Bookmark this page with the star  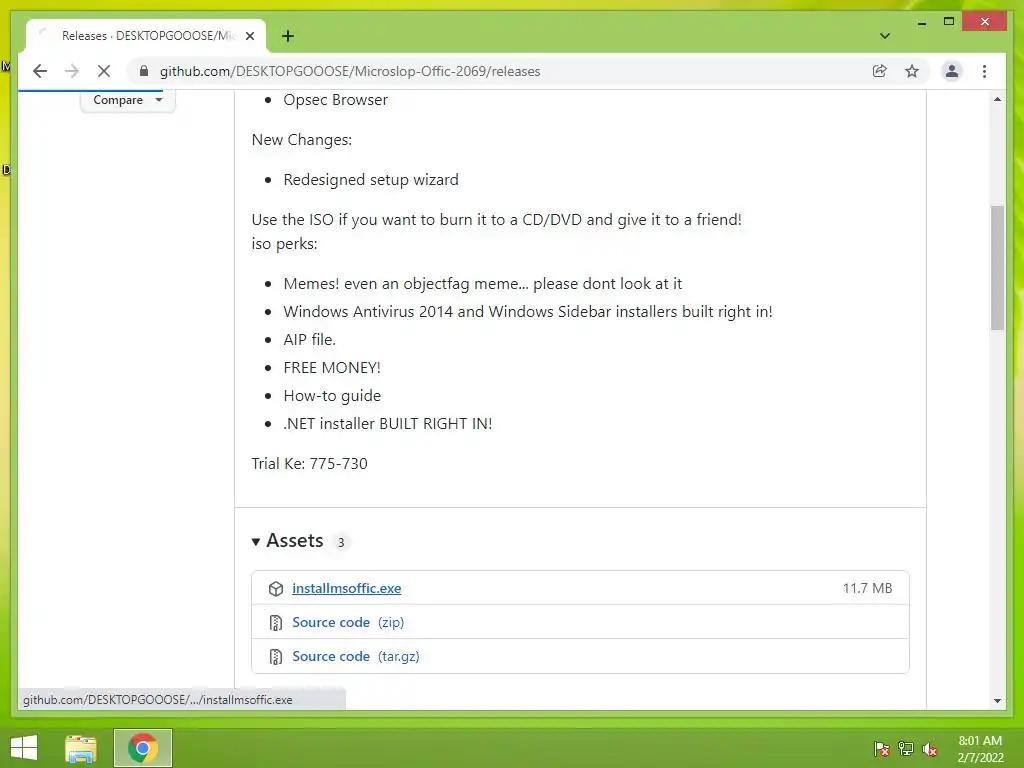click(912, 71)
